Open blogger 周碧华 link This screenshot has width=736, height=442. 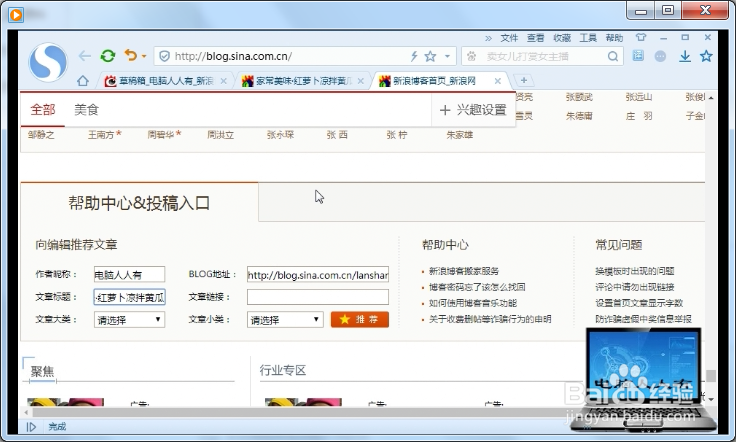click(161, 135)
